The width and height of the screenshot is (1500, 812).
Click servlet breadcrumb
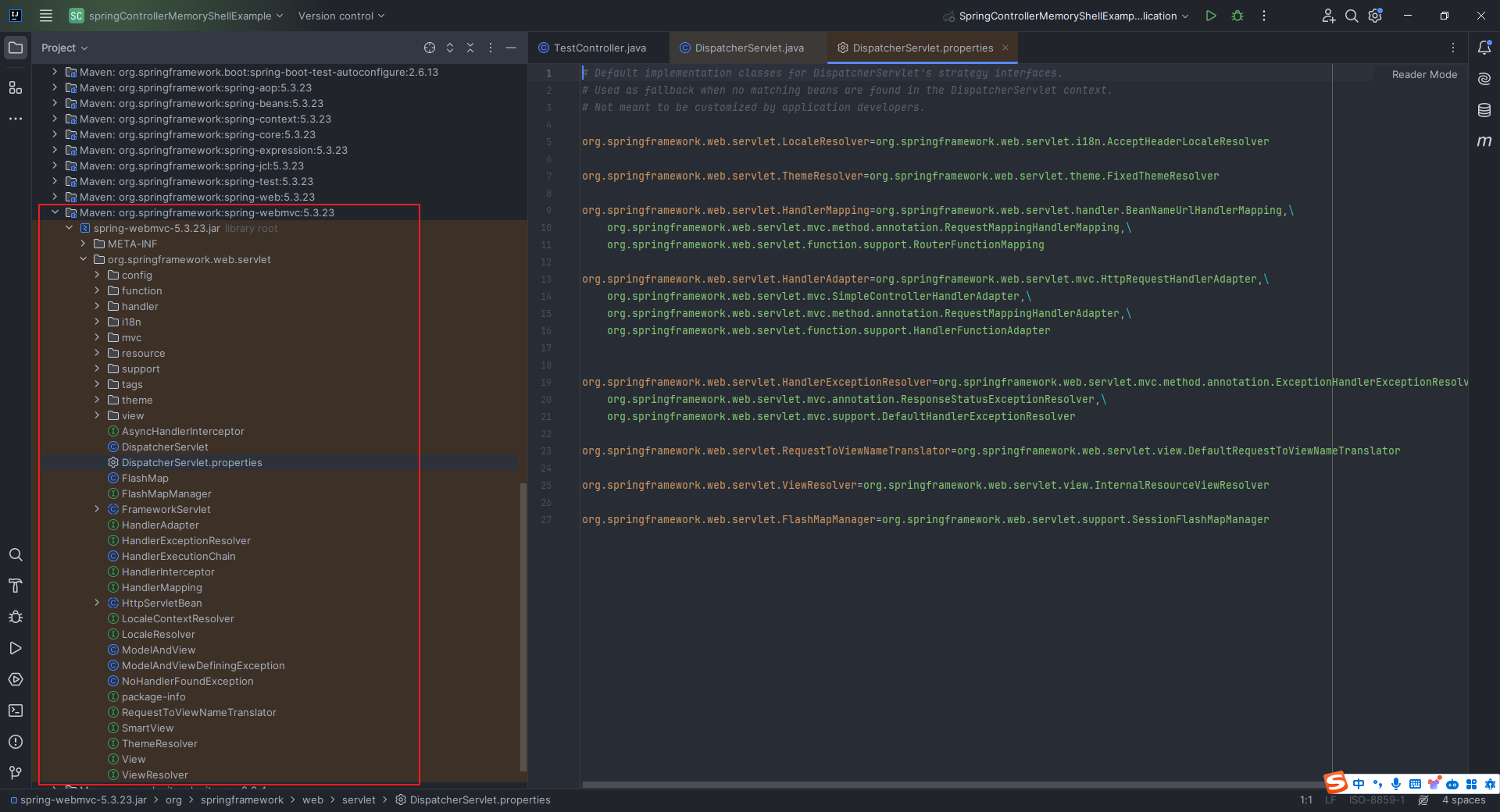point(359,800)
